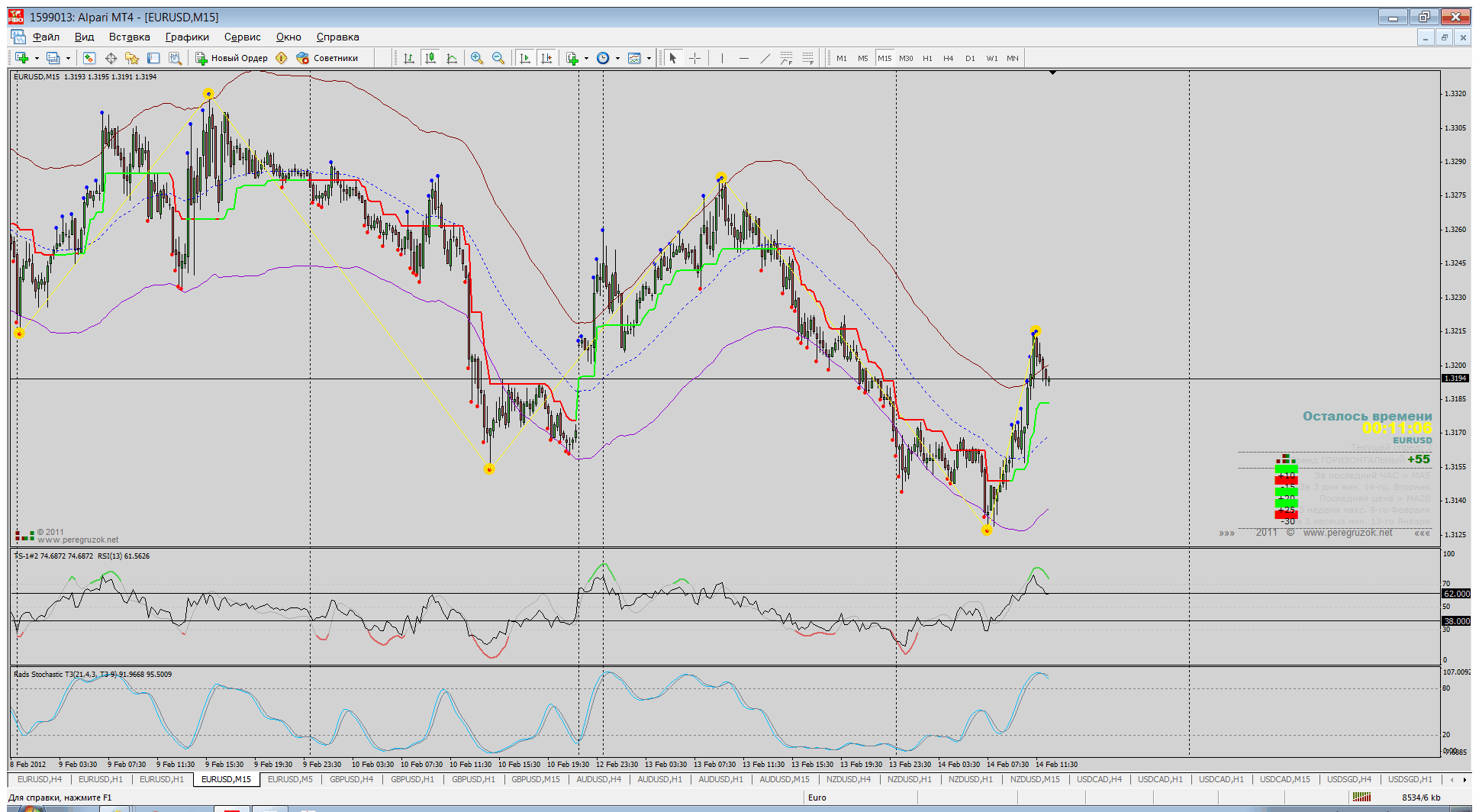The height and width of the screenshot is (812, 1479).
Task: Zoom out of the chart
Action: pyautogui.click(x=498, y=58)
